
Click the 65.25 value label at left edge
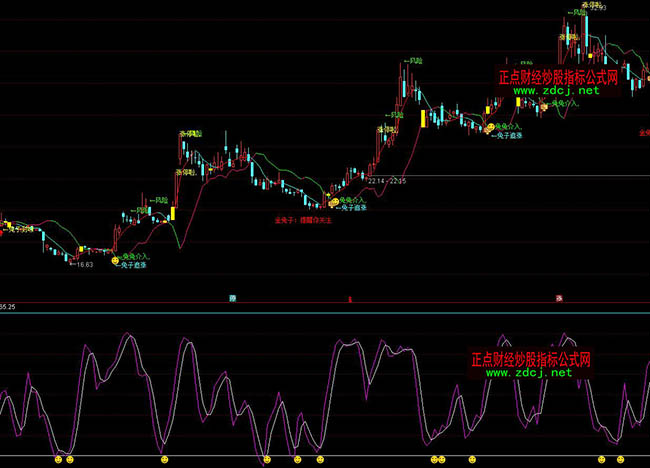click(8, 306)
